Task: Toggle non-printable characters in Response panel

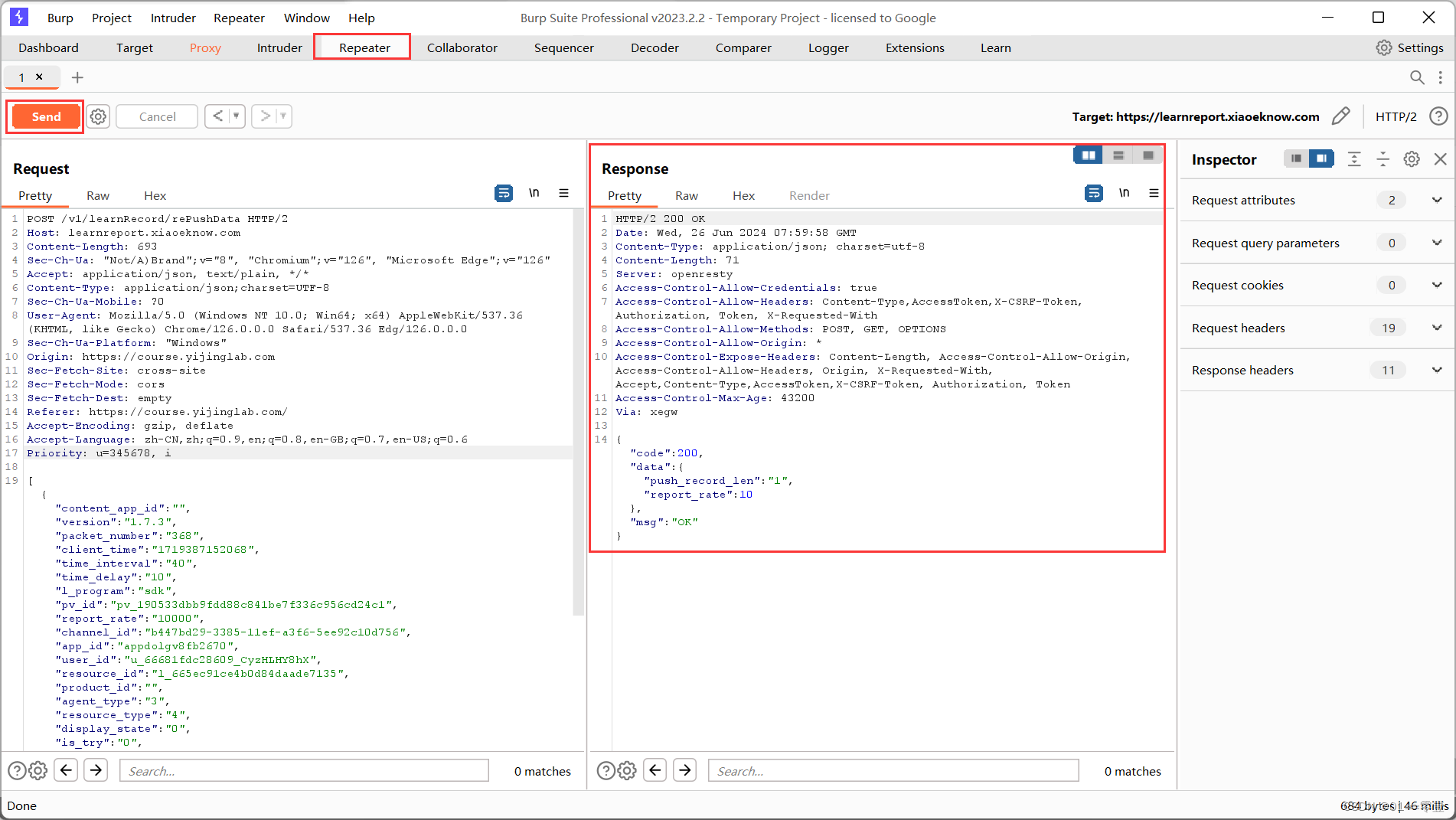Action: point(1125,193)
